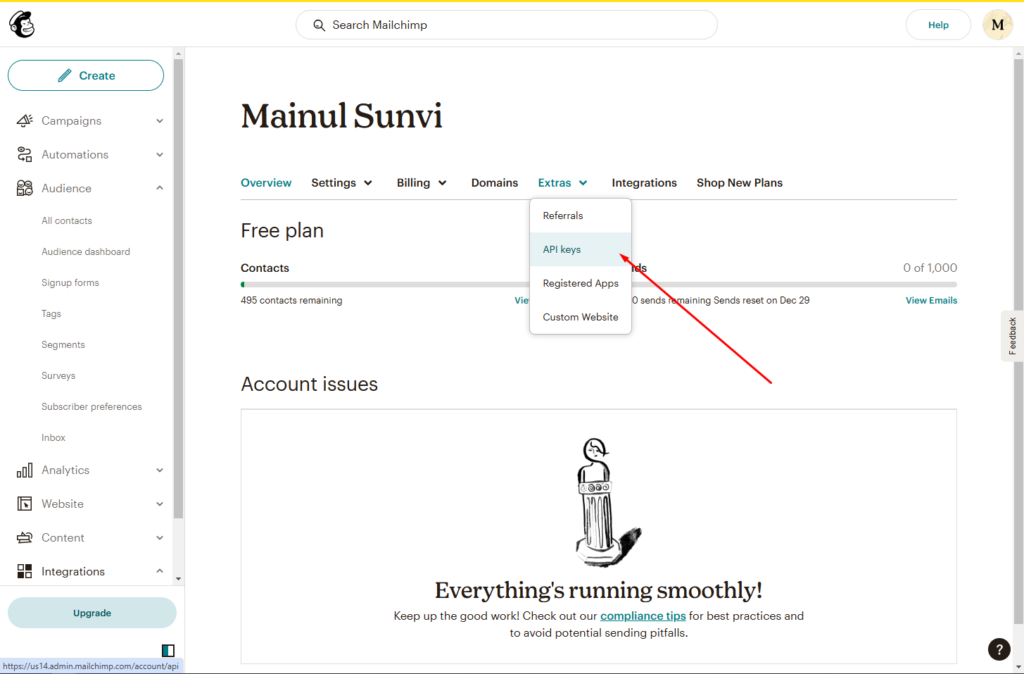The image size is (1024, 674).
Task: Open All contacts in Audience
Action: click(67, 221)
